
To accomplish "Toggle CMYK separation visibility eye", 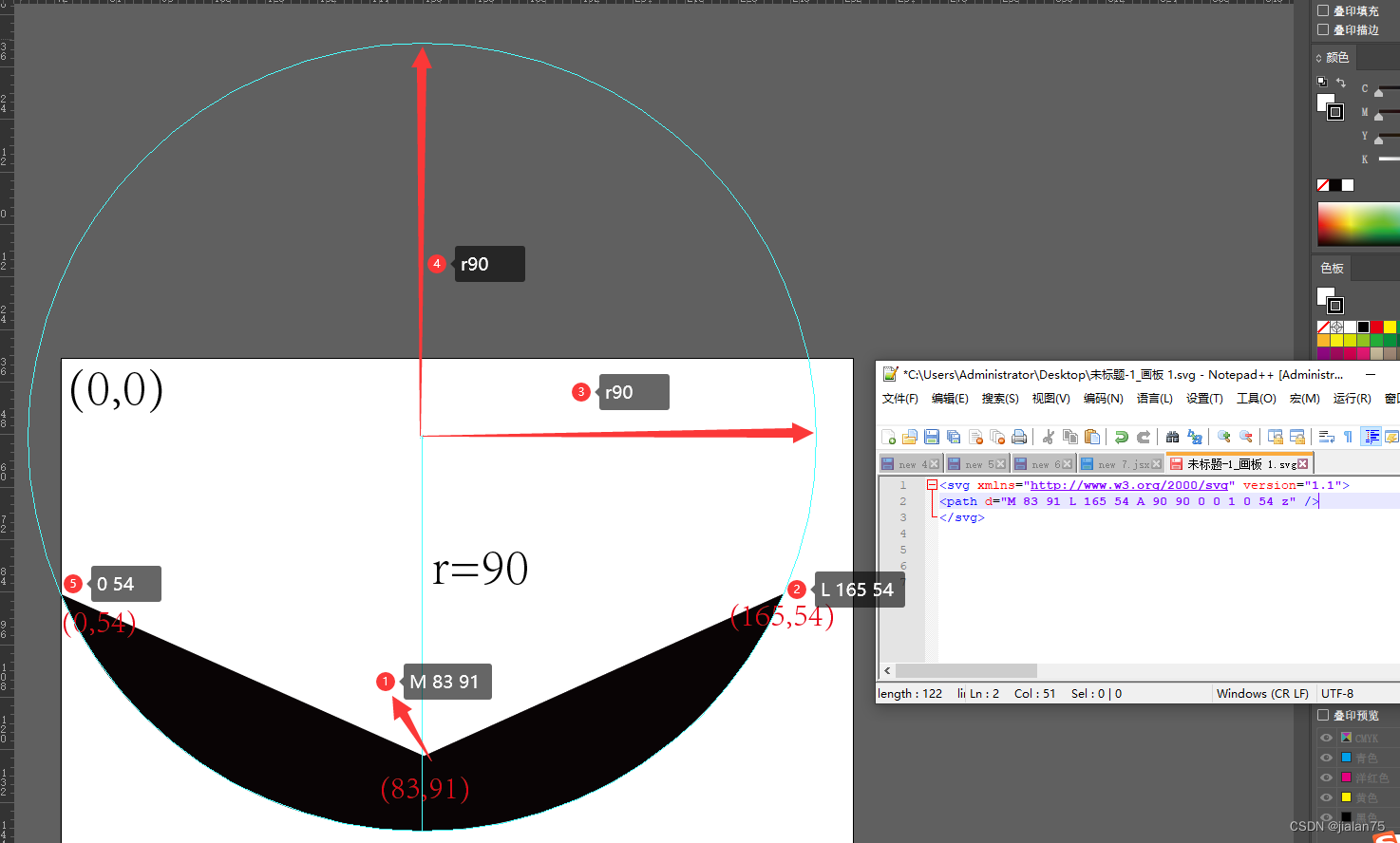I will coord(1326,738).
